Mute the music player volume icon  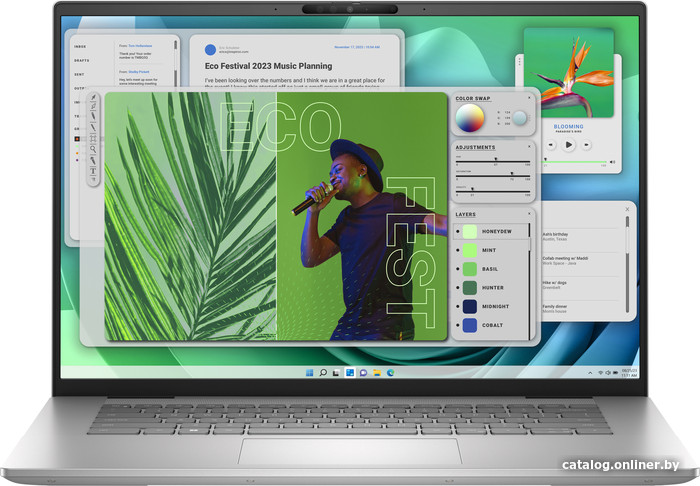[x=612, y=162]
